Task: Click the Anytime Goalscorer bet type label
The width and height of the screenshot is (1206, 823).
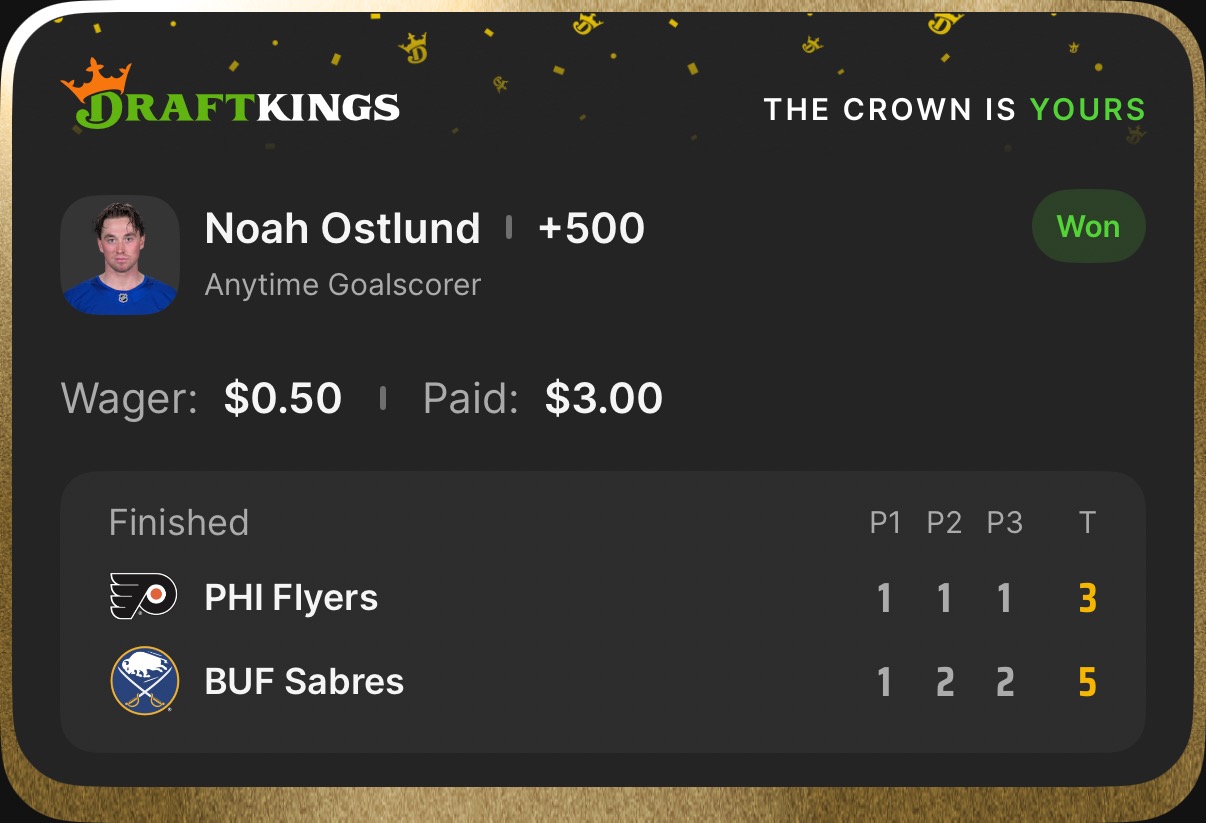Action: coord(343,285)
